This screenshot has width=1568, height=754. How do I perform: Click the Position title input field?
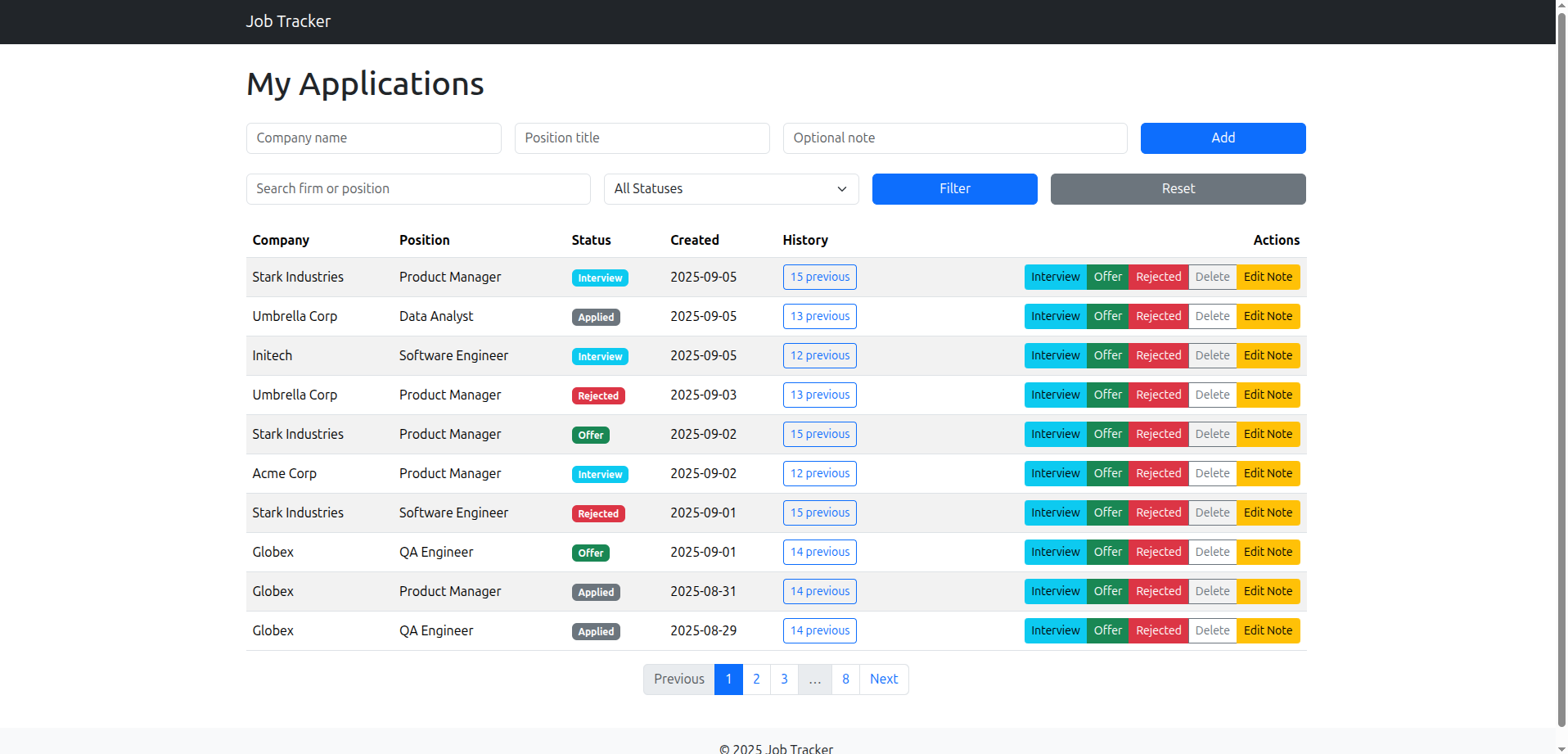click(642, 138)
